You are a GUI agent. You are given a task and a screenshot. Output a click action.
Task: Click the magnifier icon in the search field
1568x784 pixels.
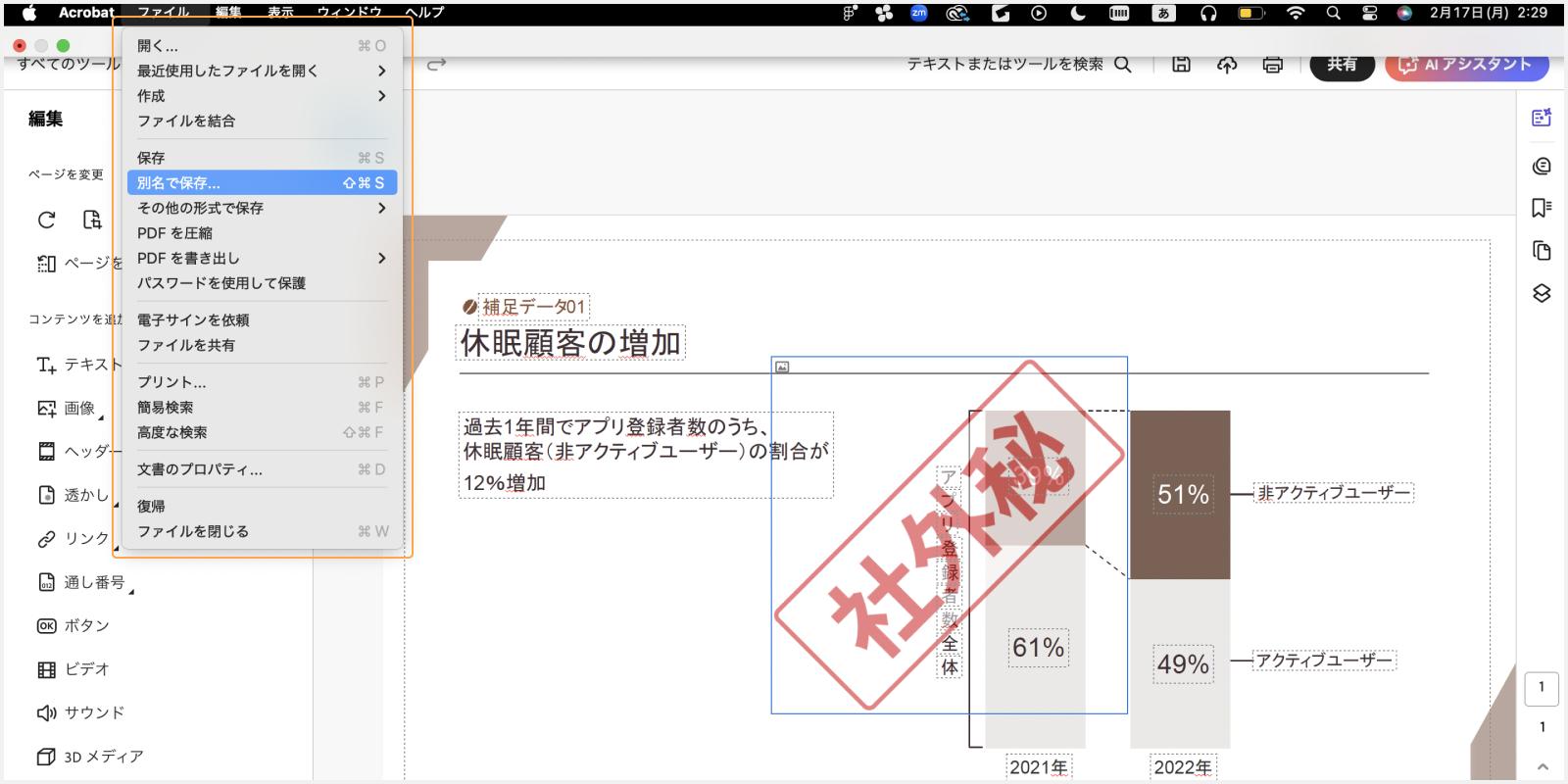coord(1123,65)
